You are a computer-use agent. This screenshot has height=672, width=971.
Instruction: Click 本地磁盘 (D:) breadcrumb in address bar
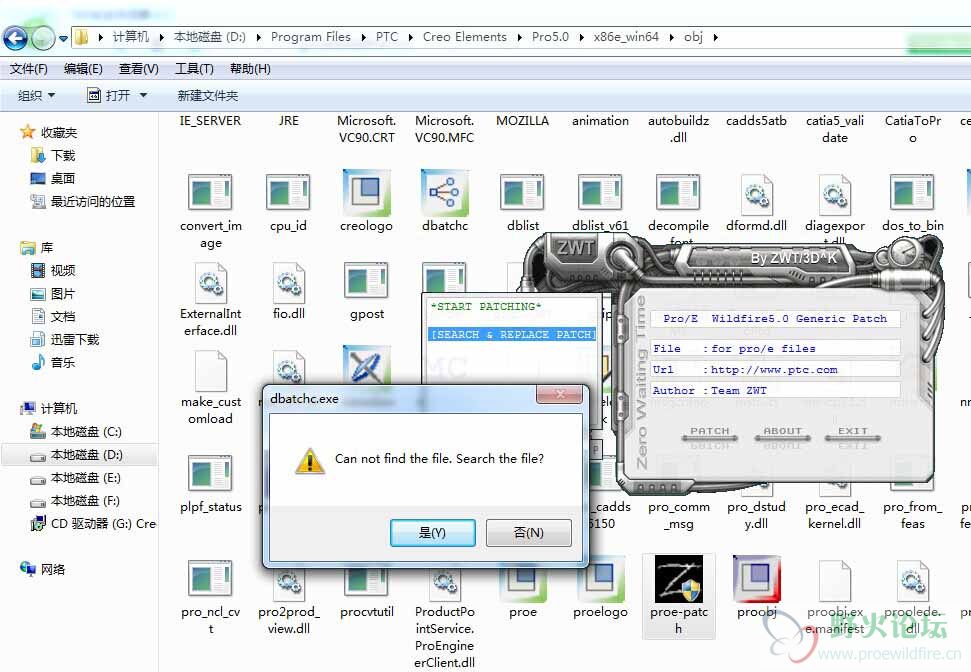click(x=209, y=37)
